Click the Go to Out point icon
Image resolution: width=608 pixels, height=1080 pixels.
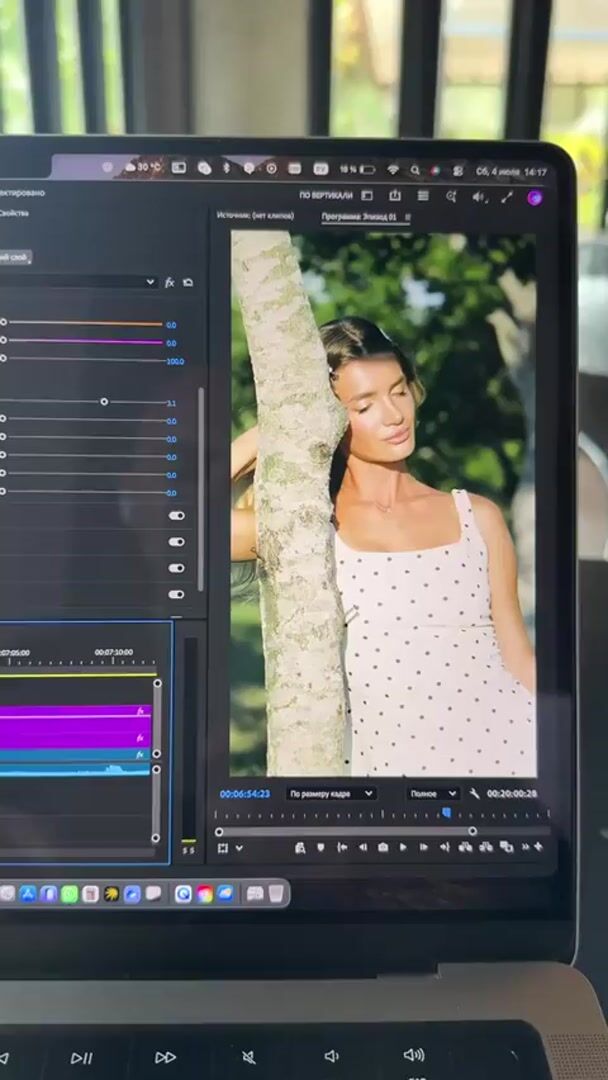click(444, 847)
